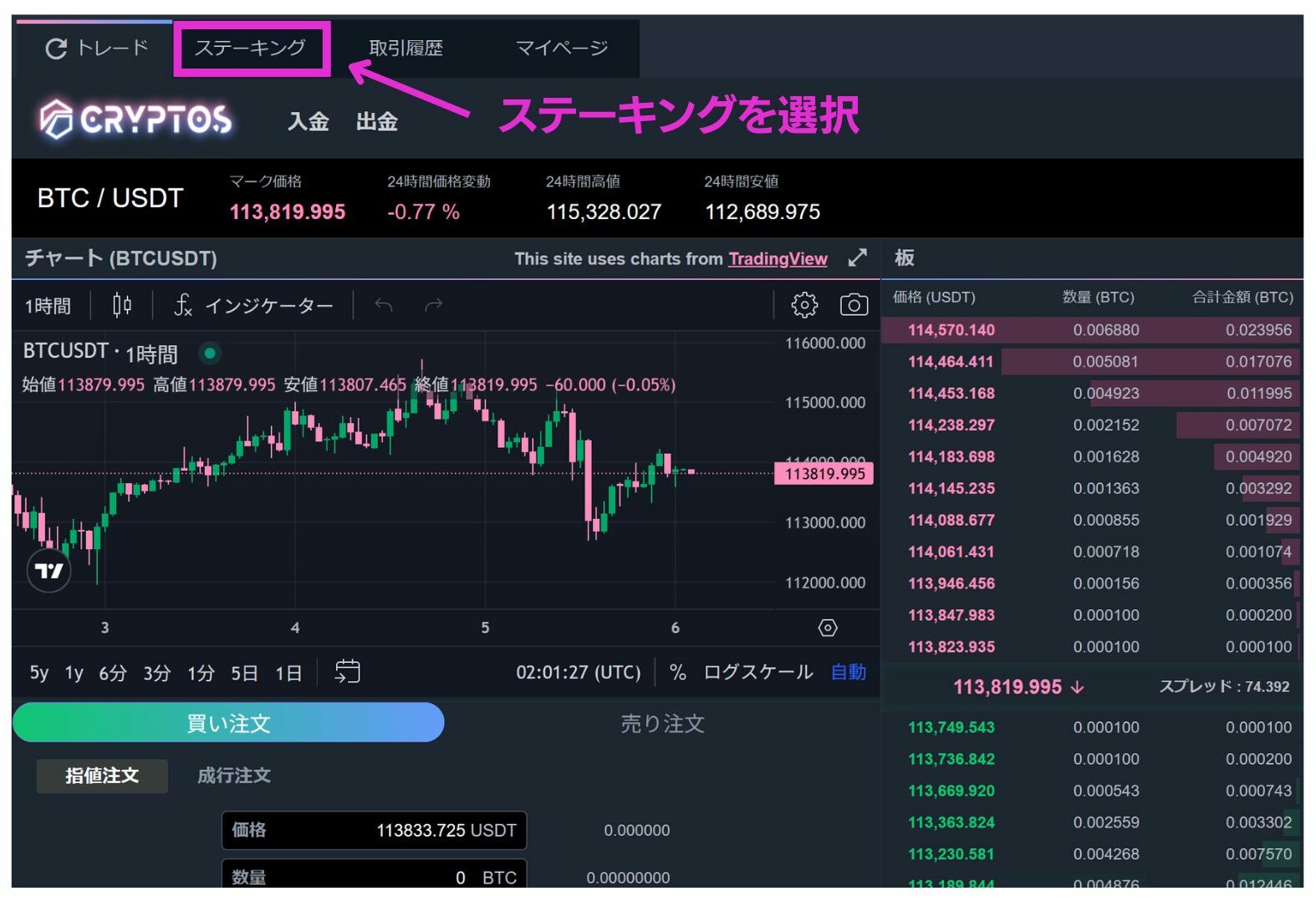Click the 113,819.995 last price in order book

pyautogui.click(x=1007, y=687)
